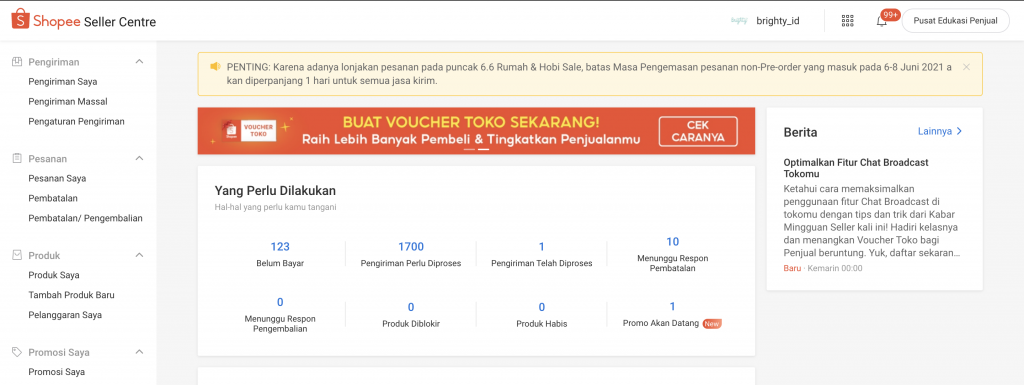This screenshot has width=1024, height=385.
Task: Collapse the Pesanan sidebar section
Action: [139, 158]
